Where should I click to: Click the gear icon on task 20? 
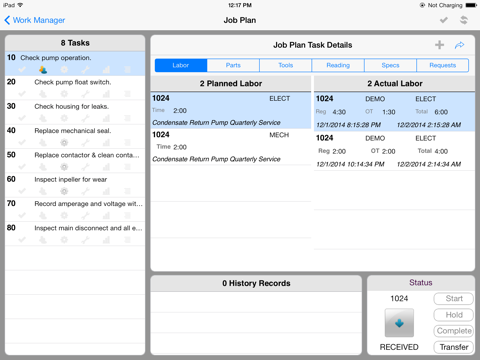(x=64, y=94)
